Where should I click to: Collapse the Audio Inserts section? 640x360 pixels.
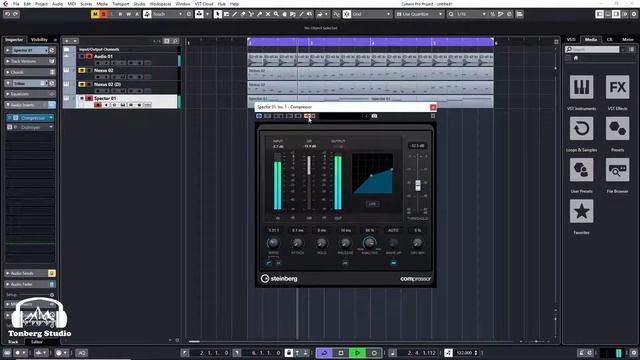click(x=29, y=105)
